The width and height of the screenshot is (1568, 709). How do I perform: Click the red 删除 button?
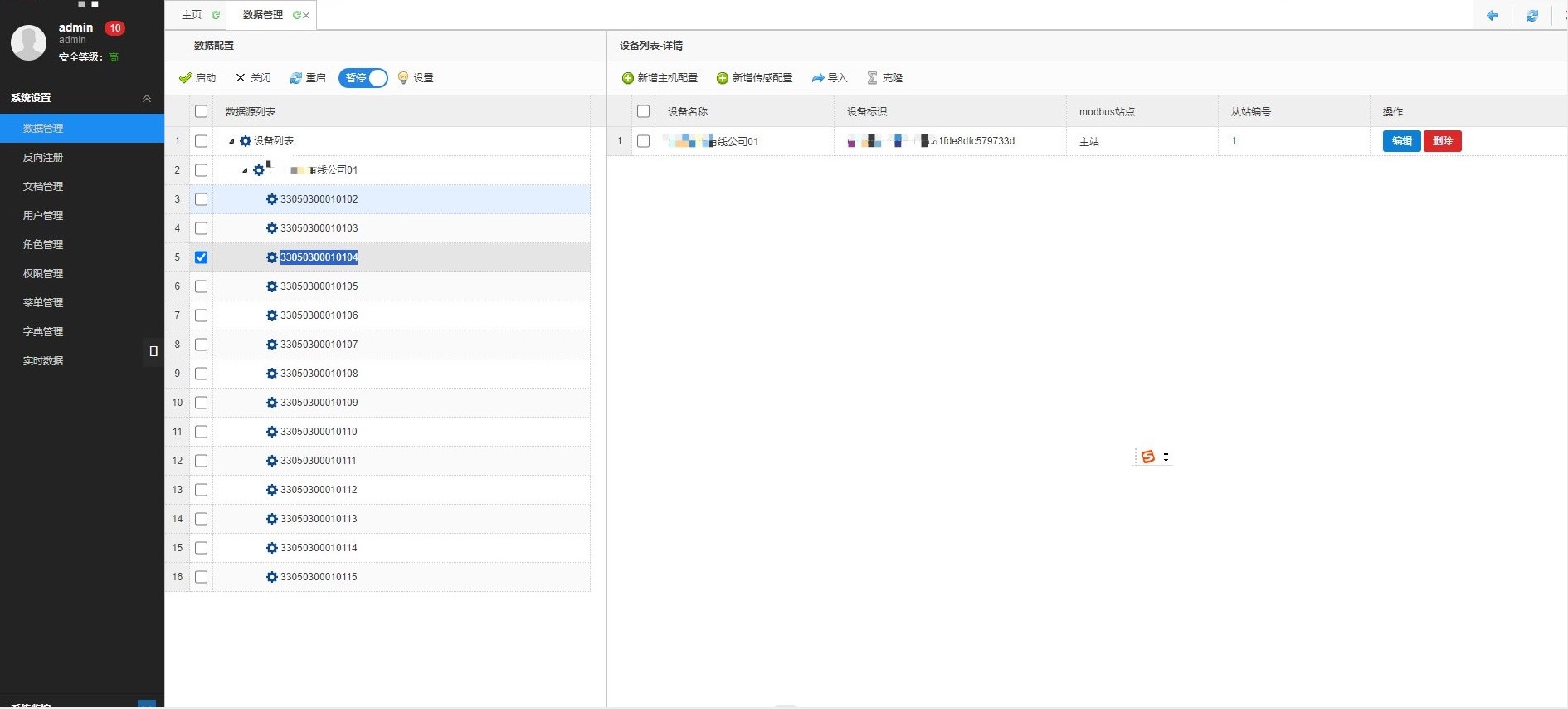[1443, 141]
